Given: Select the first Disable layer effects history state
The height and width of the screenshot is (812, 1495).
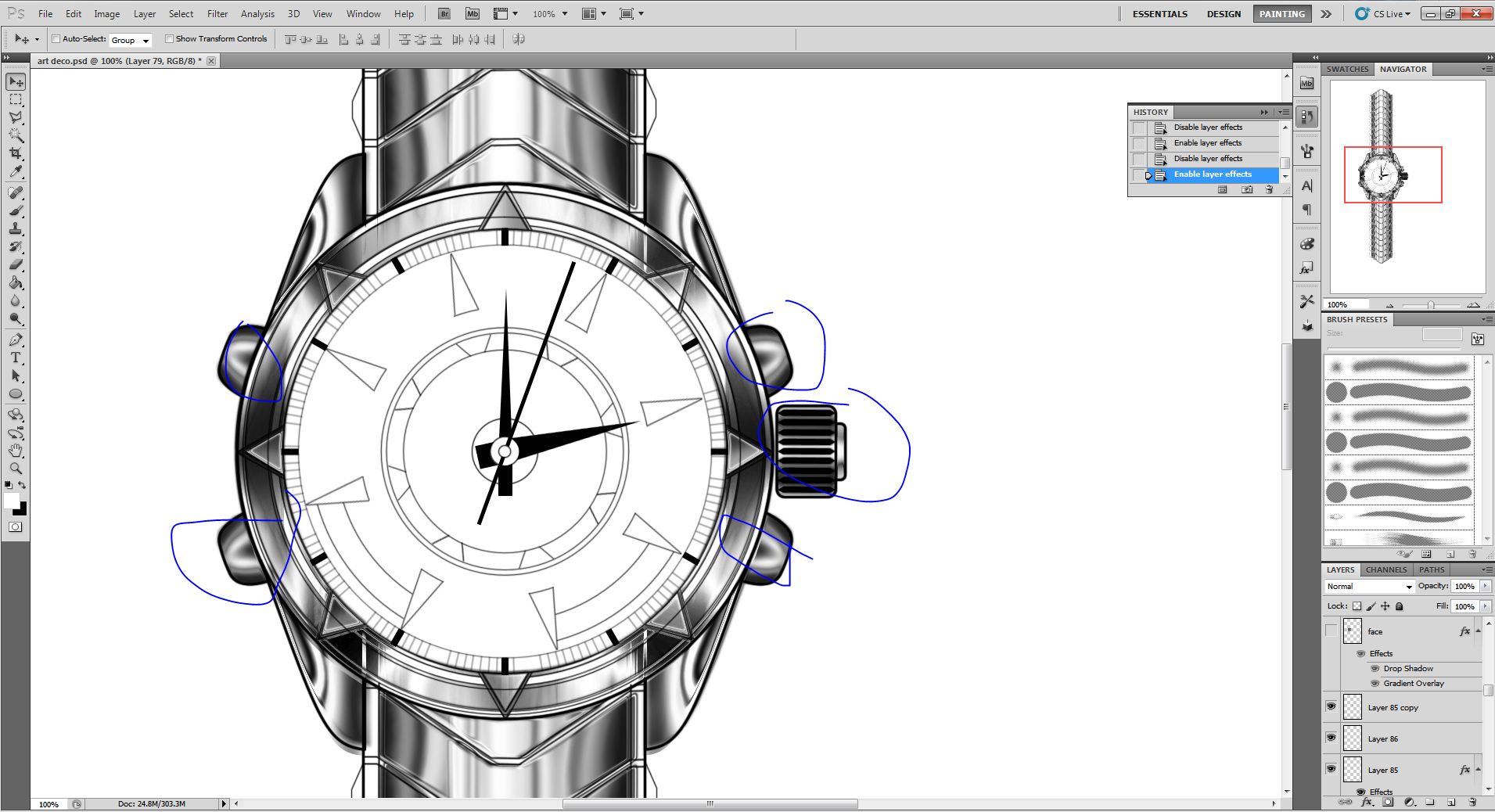Looking at the screenshot, I should pos(1207,128).
